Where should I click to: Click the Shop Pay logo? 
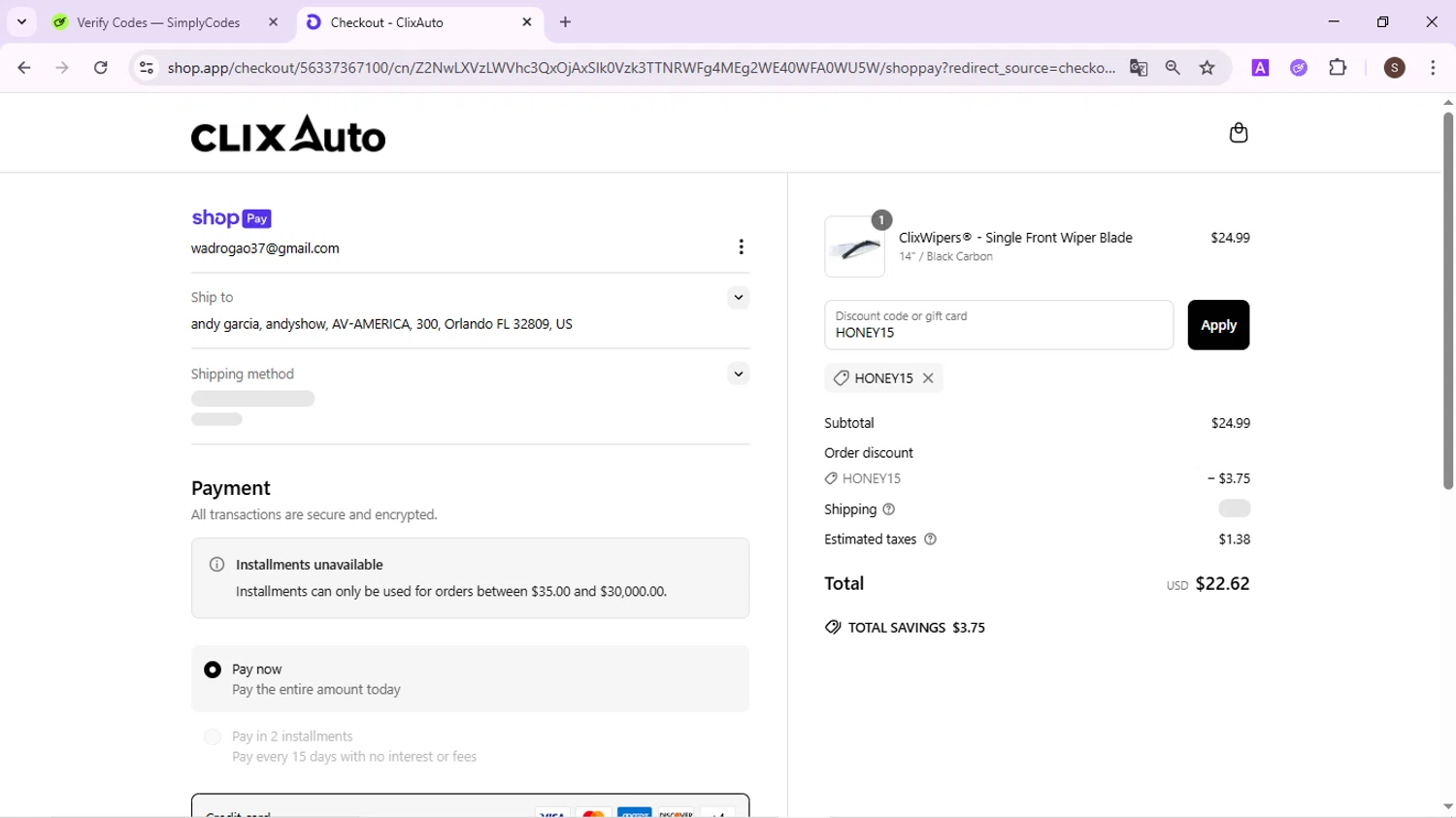coord(231,218)
